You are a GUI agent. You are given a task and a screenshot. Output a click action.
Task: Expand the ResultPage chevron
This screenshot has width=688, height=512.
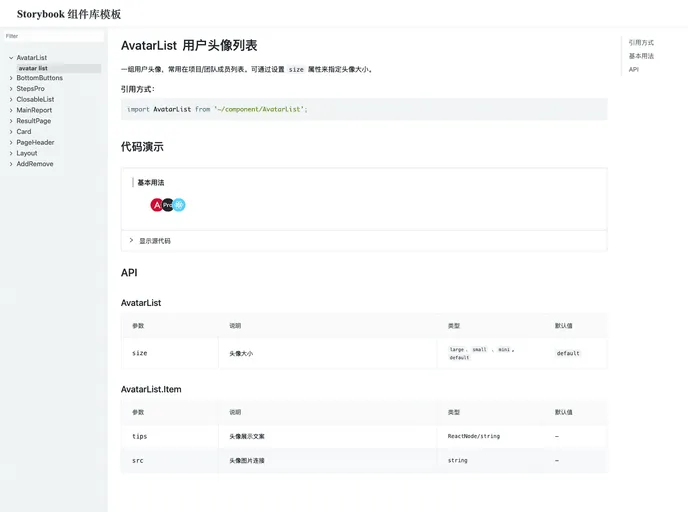tap(11, 121)
